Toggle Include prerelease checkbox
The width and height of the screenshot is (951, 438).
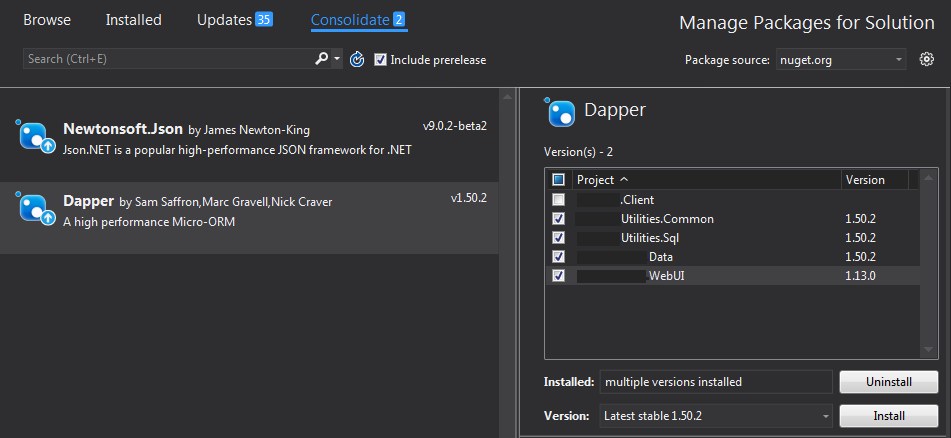[380, 59]
